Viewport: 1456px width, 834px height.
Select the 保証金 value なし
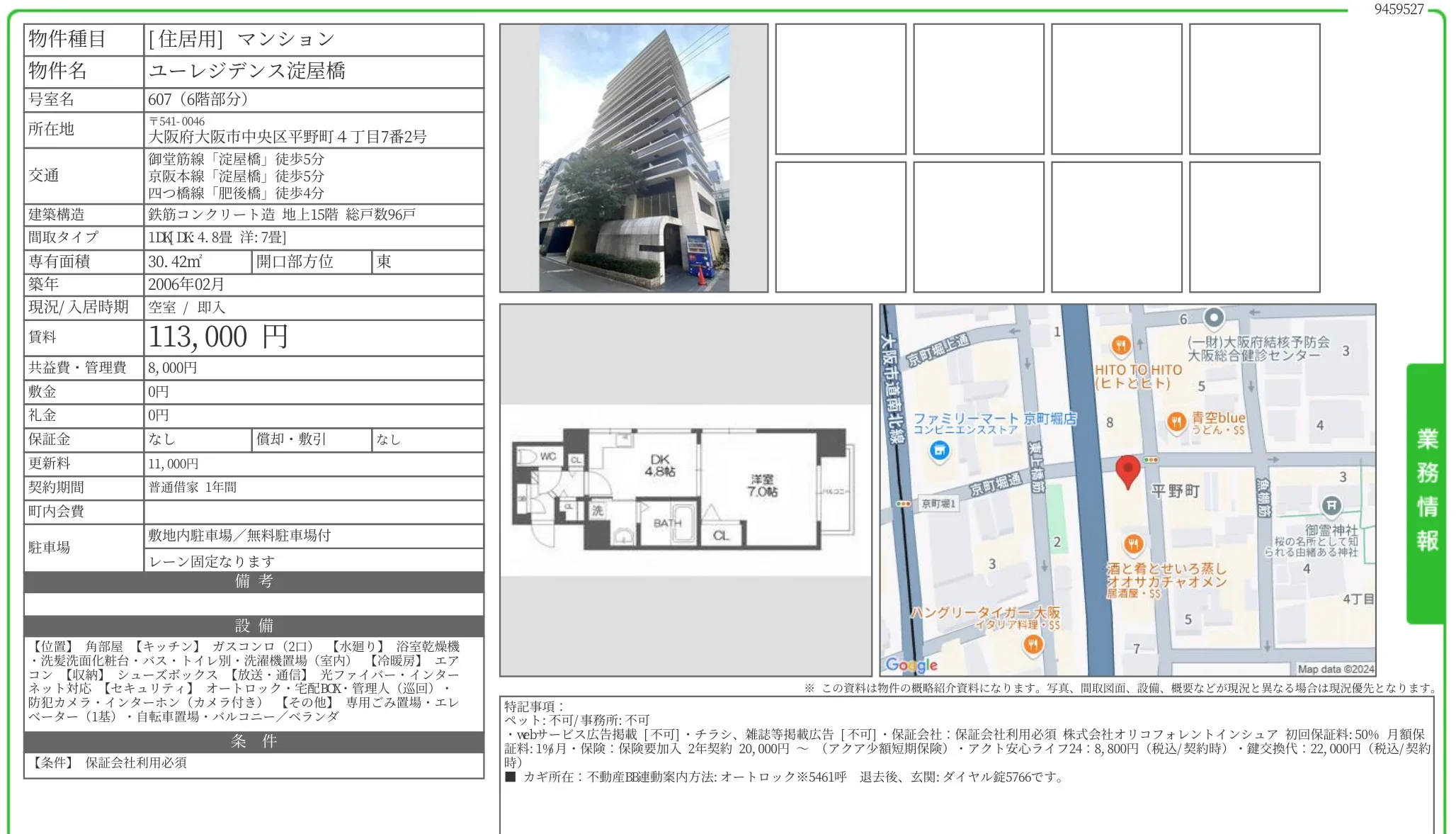[x=161, y=439]
